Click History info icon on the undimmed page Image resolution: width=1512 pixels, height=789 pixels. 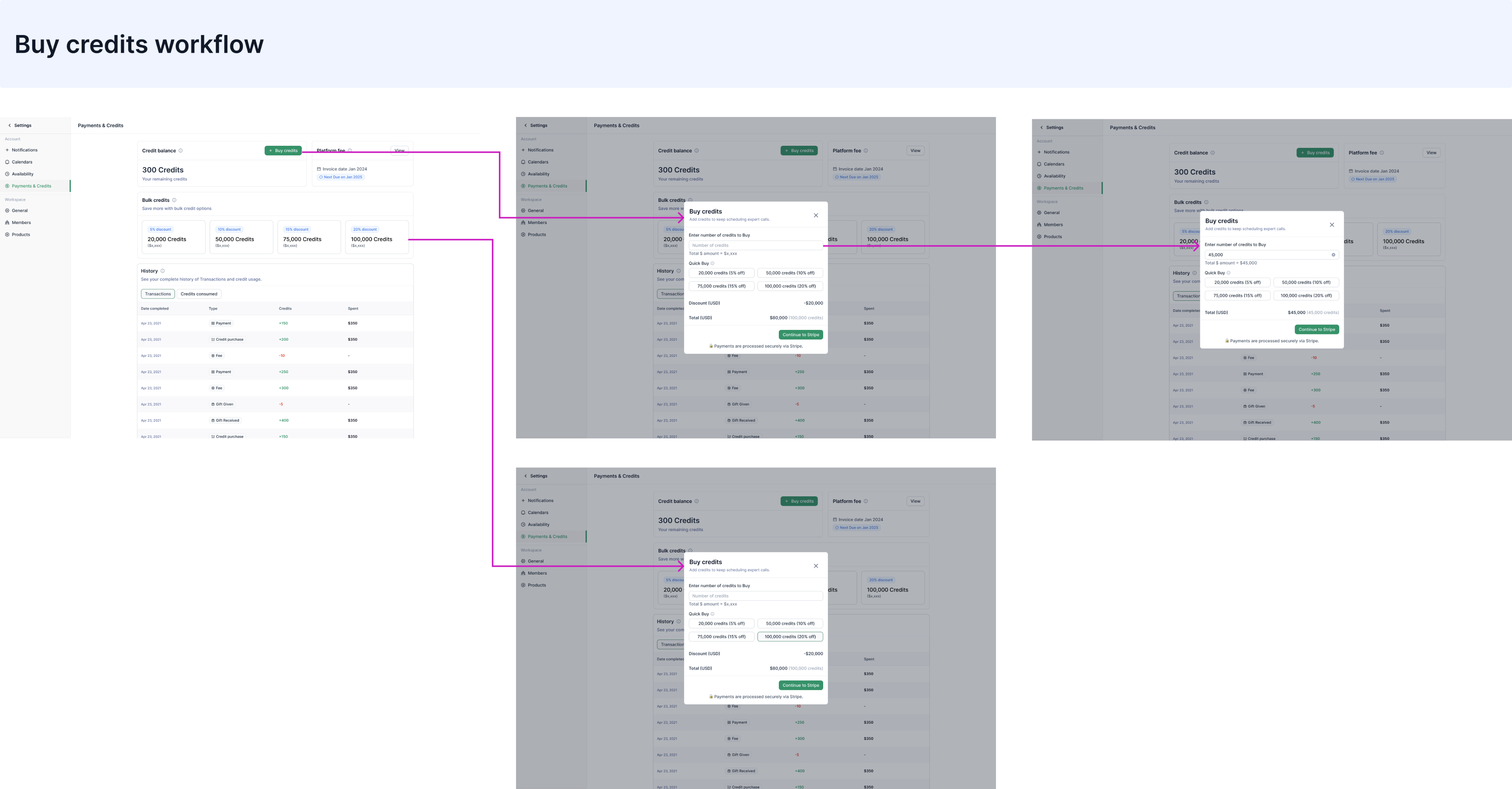coord(162,271)
